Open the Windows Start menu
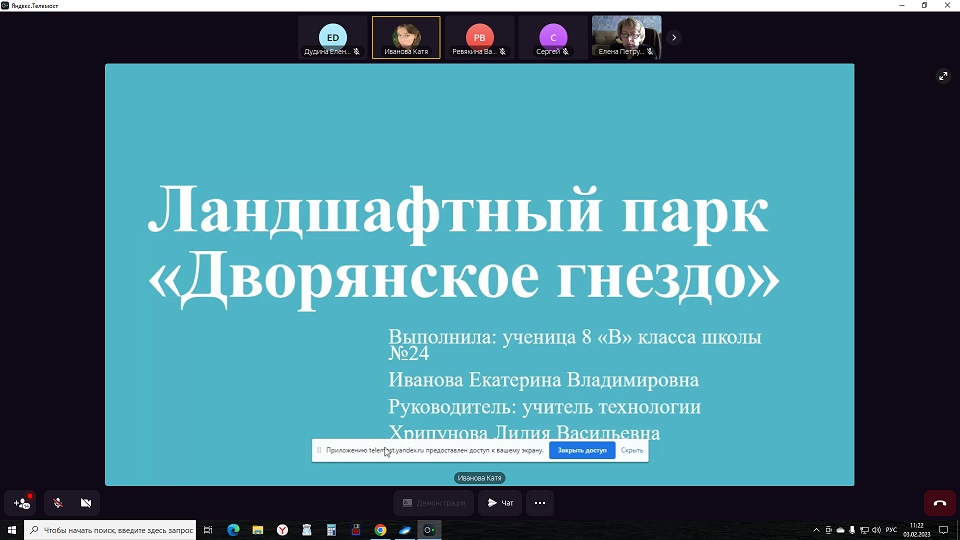This screenshot has height=540, width=960. [12, 530]
